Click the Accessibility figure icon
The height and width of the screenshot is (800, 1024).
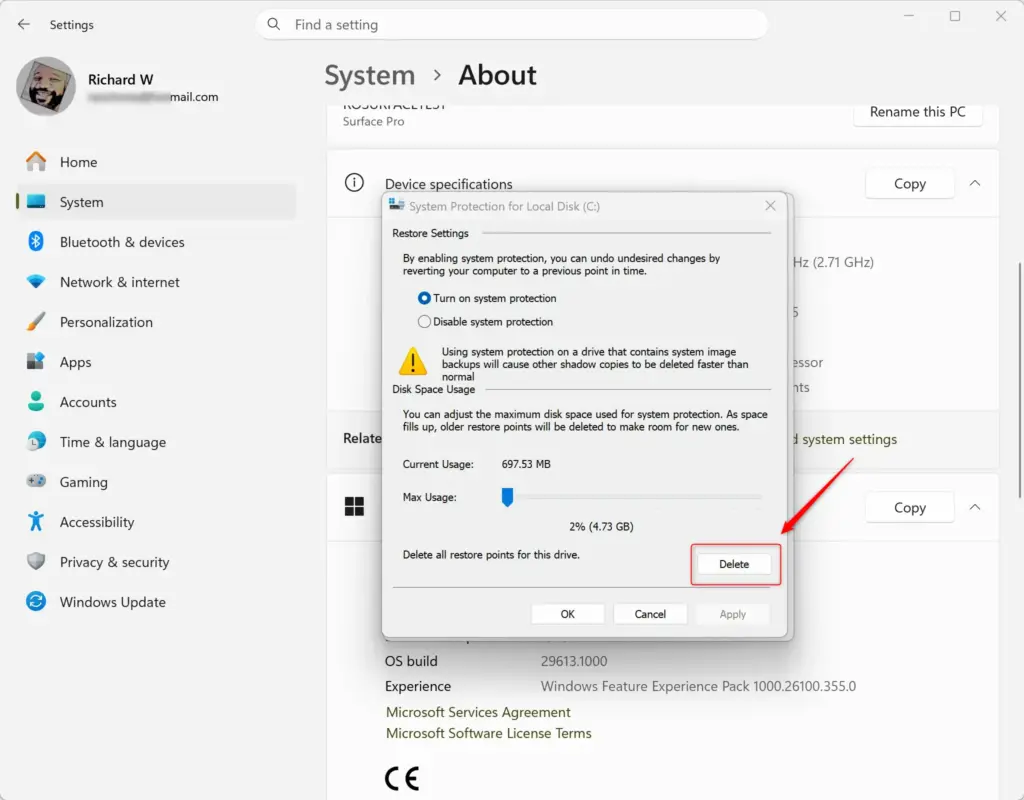[x=36, y=521]
